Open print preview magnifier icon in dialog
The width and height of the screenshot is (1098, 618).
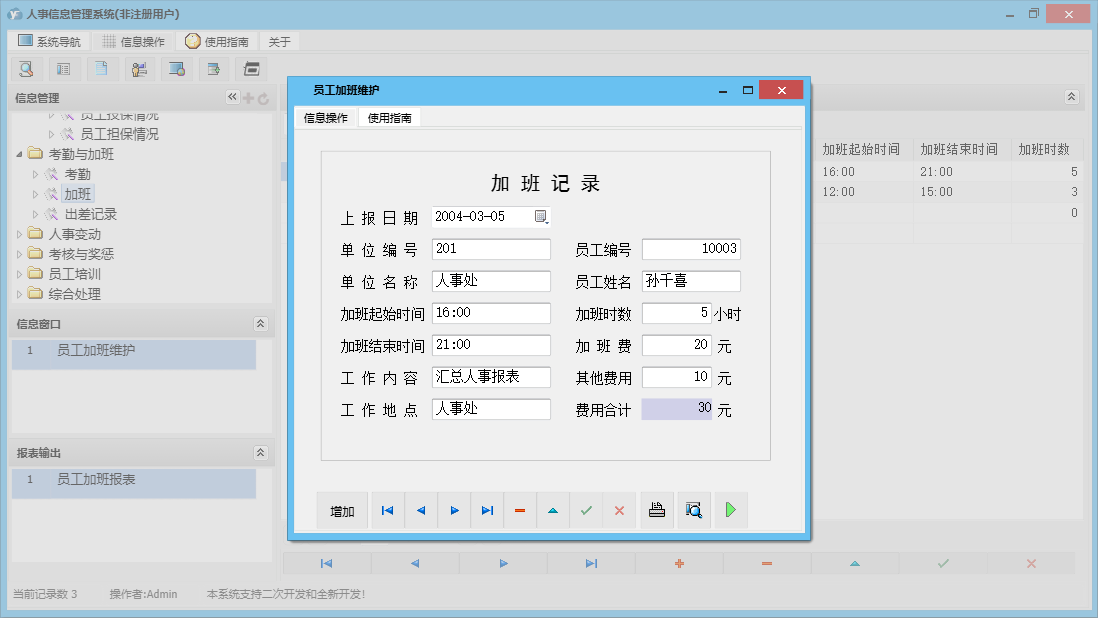(693, 511)
